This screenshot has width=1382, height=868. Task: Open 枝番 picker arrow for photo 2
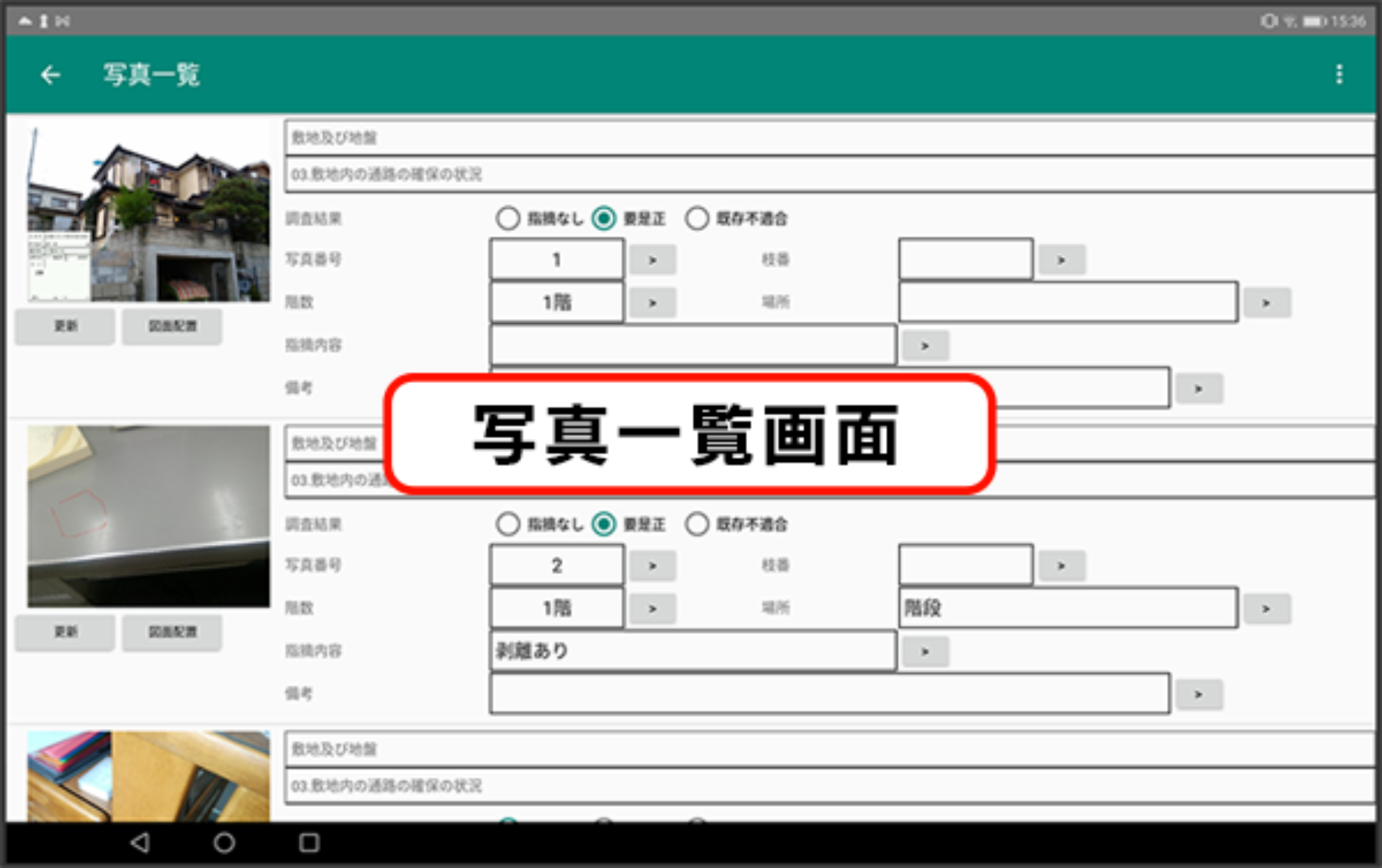pos(1061,566)
